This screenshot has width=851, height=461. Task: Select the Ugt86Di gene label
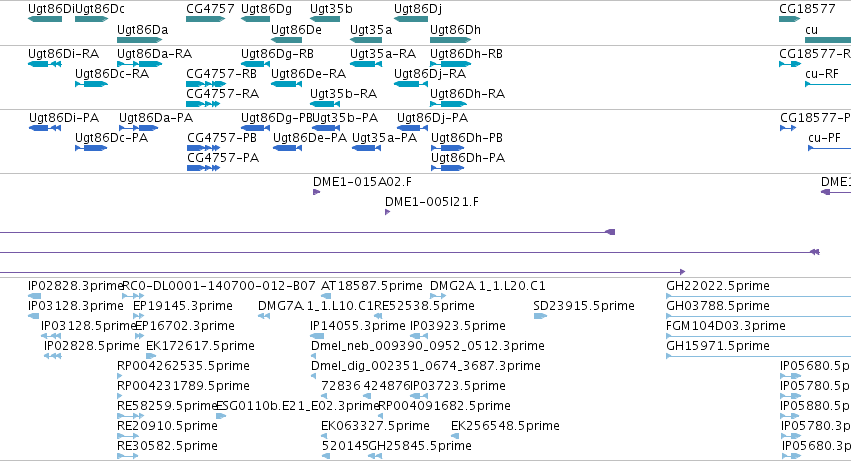[52, 9]
